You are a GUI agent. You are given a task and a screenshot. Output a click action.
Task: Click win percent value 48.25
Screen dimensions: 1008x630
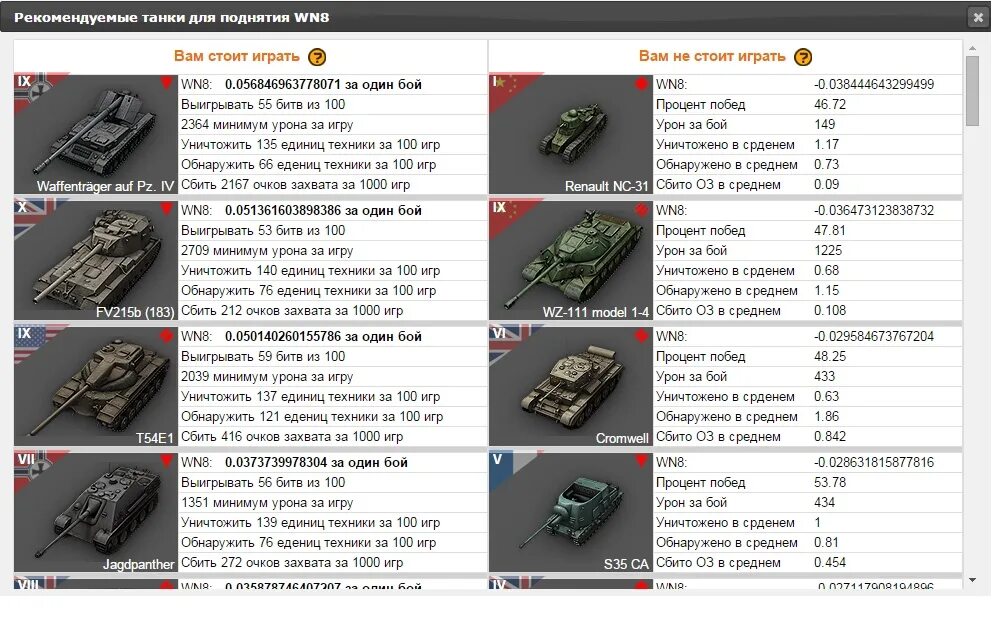830,357
